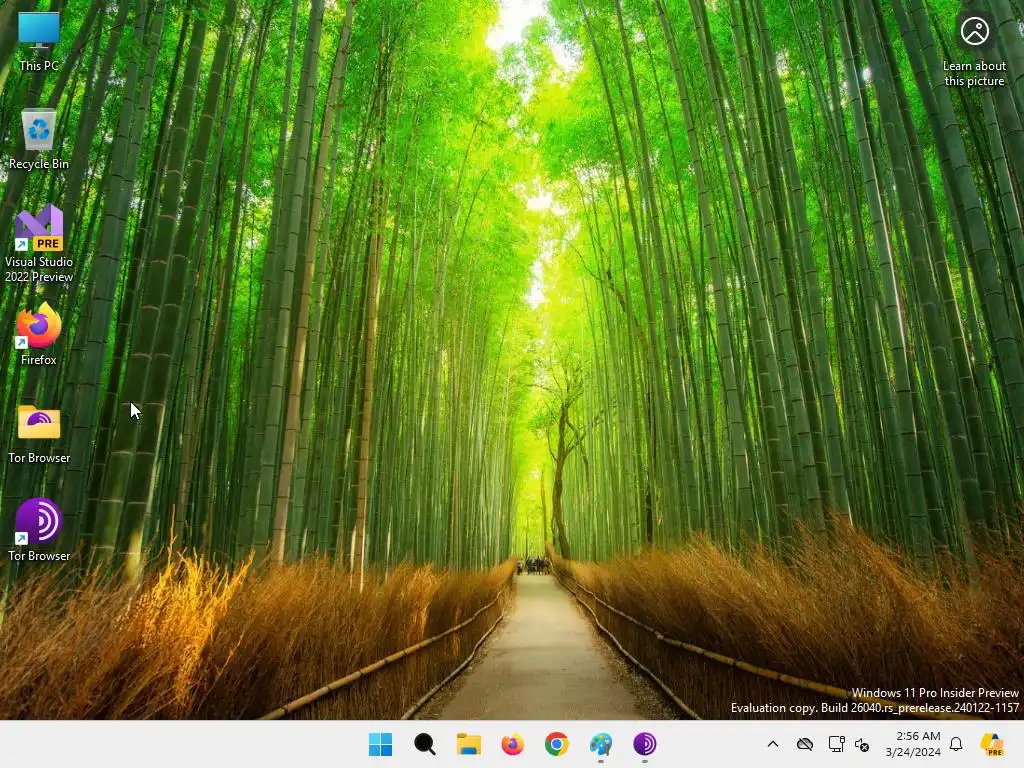Open muted volume tray icon

861,744
